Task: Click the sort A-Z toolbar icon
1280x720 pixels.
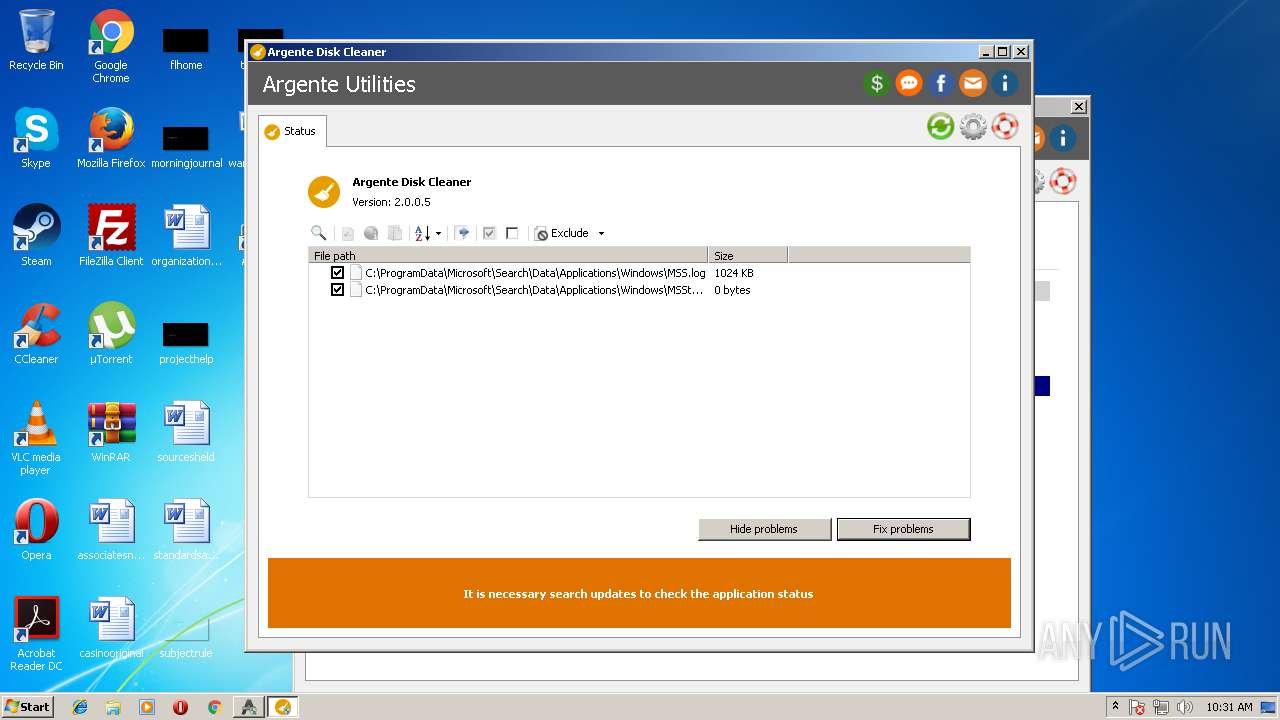Action: pos(423,233)
